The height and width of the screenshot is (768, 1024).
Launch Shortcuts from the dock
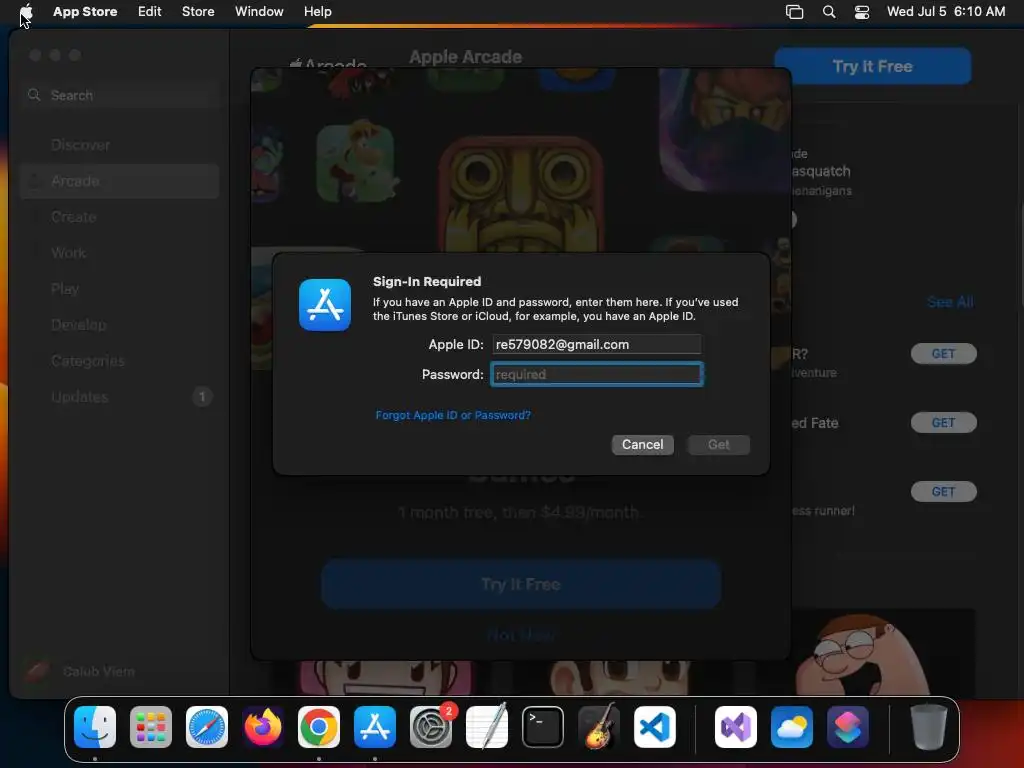[x=848, y=727]
